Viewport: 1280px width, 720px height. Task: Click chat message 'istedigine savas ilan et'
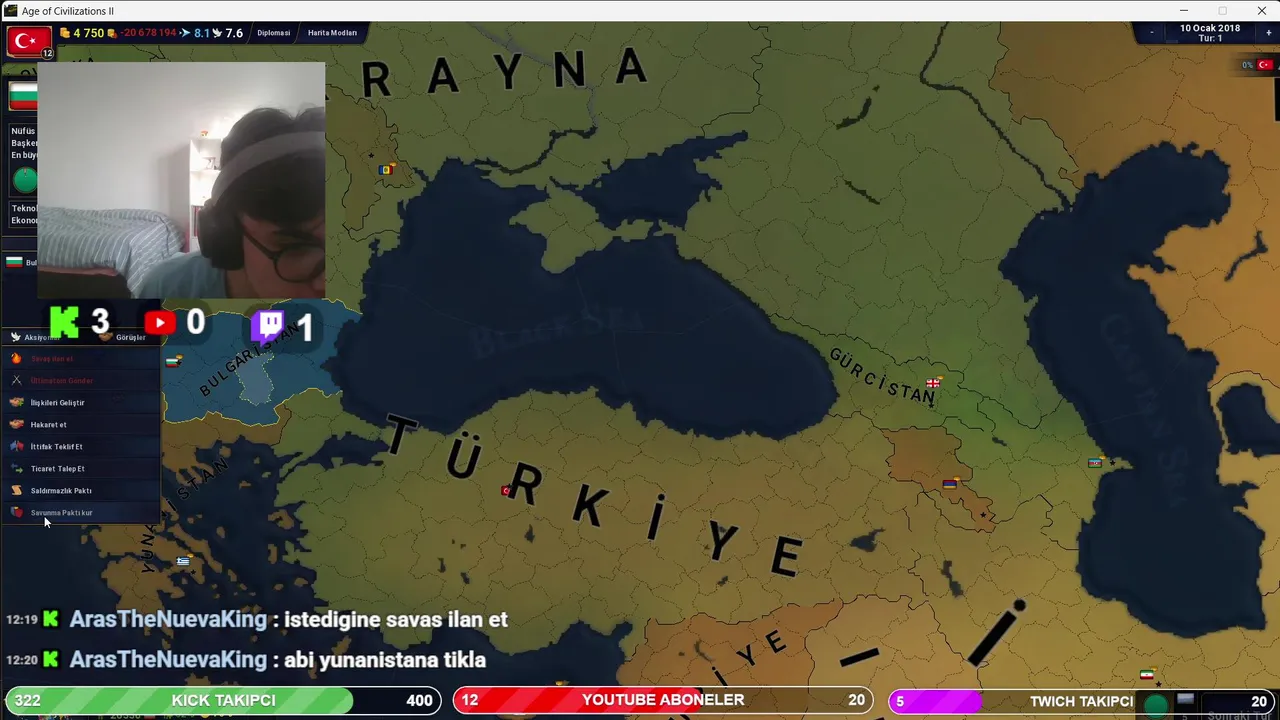pos(396,620)
